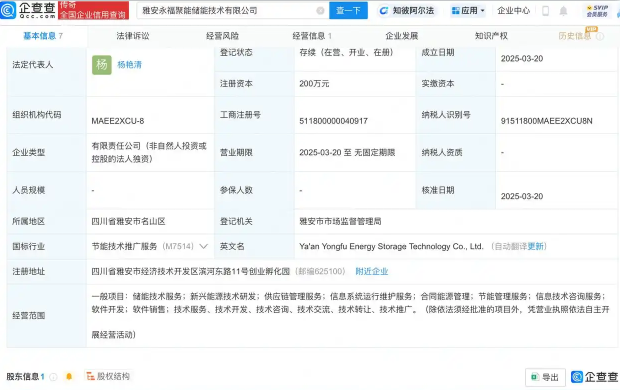Viewport: 620px width, 390px height.
Task: Switch to 经营信息 tab
Action: [312, 36]
